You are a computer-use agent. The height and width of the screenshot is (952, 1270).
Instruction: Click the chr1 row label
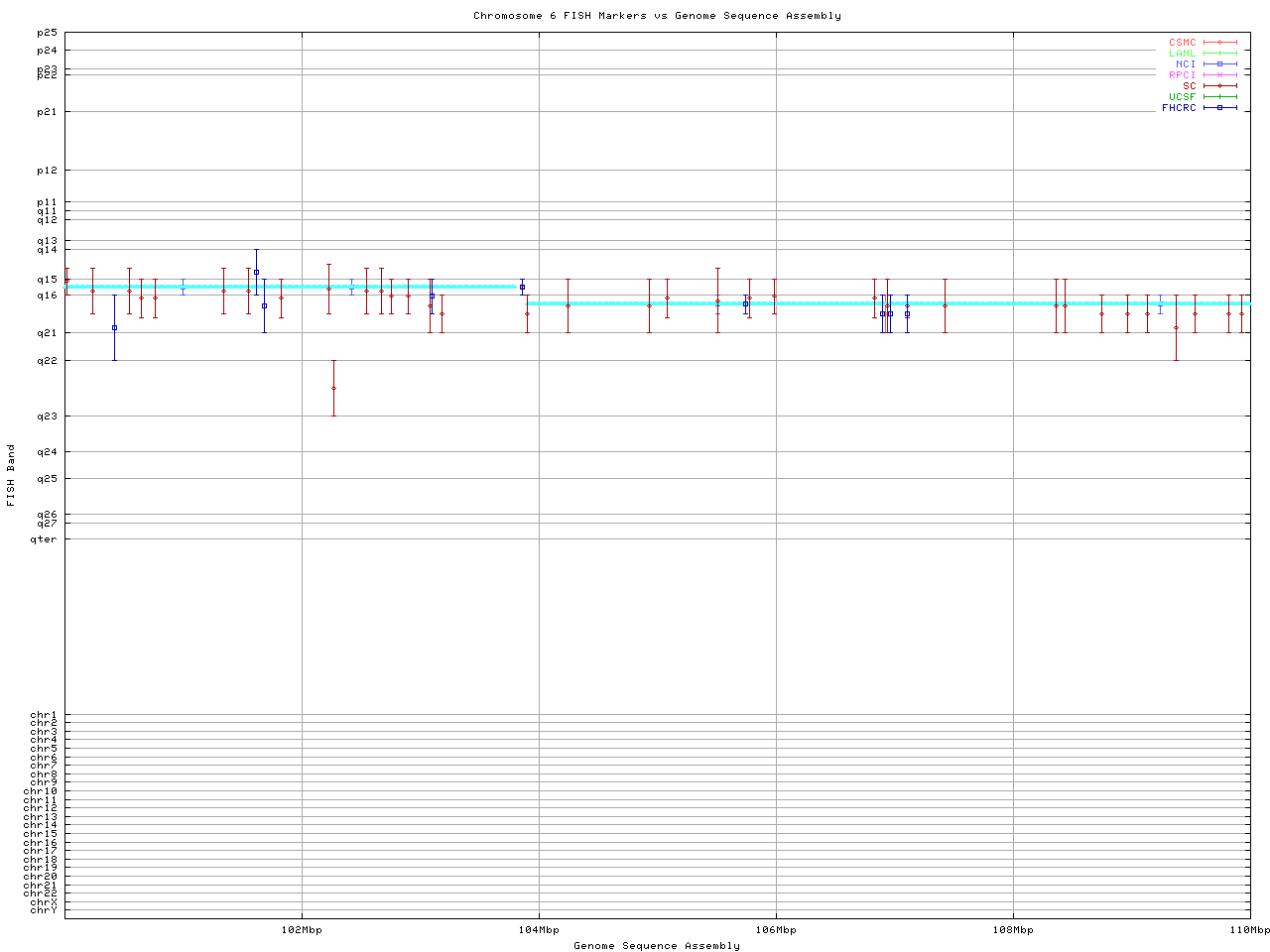(44, 715)
